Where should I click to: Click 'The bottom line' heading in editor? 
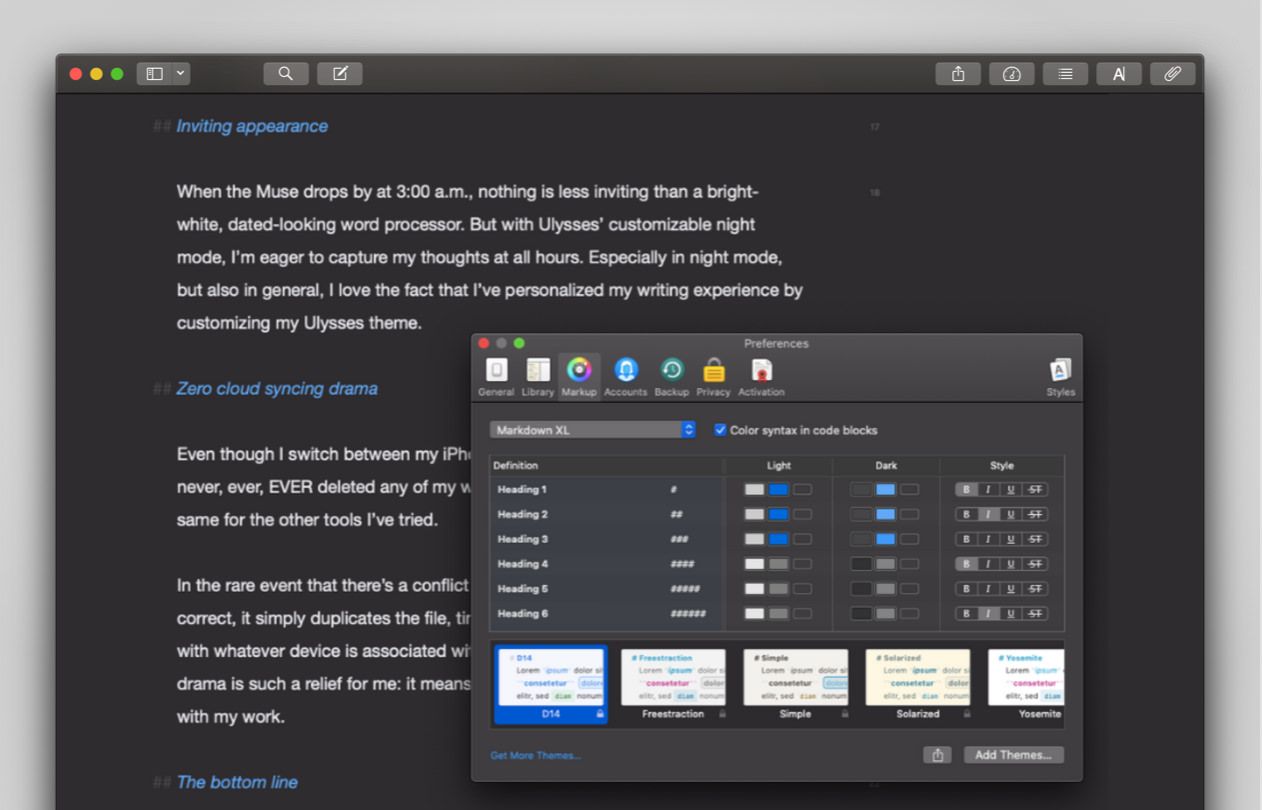point(237,782)
